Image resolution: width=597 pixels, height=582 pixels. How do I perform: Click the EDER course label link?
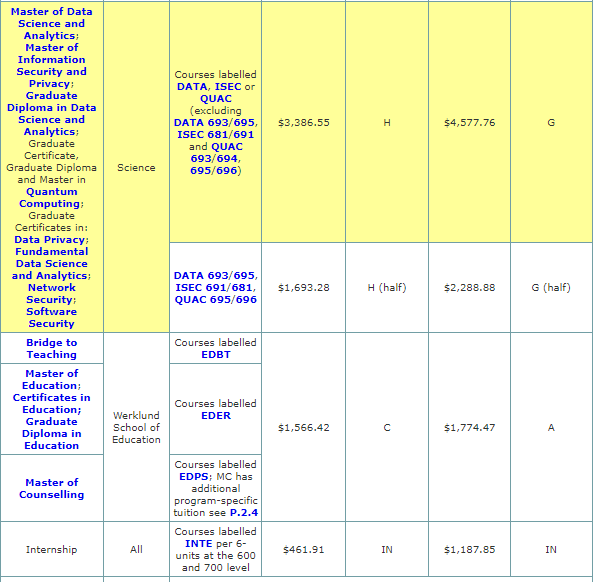point(215,416)
